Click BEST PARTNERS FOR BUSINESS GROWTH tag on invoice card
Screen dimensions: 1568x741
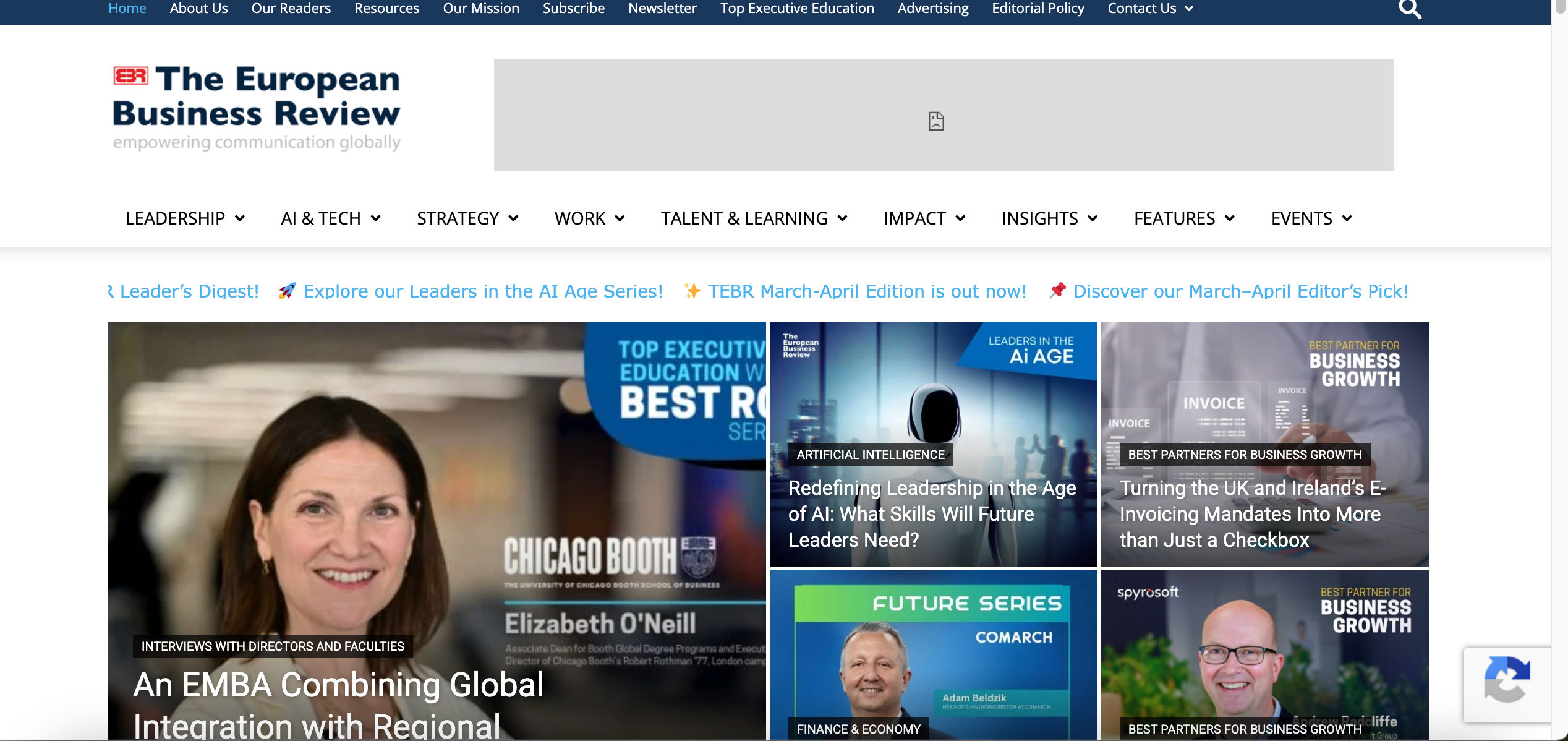[1245, 455]
